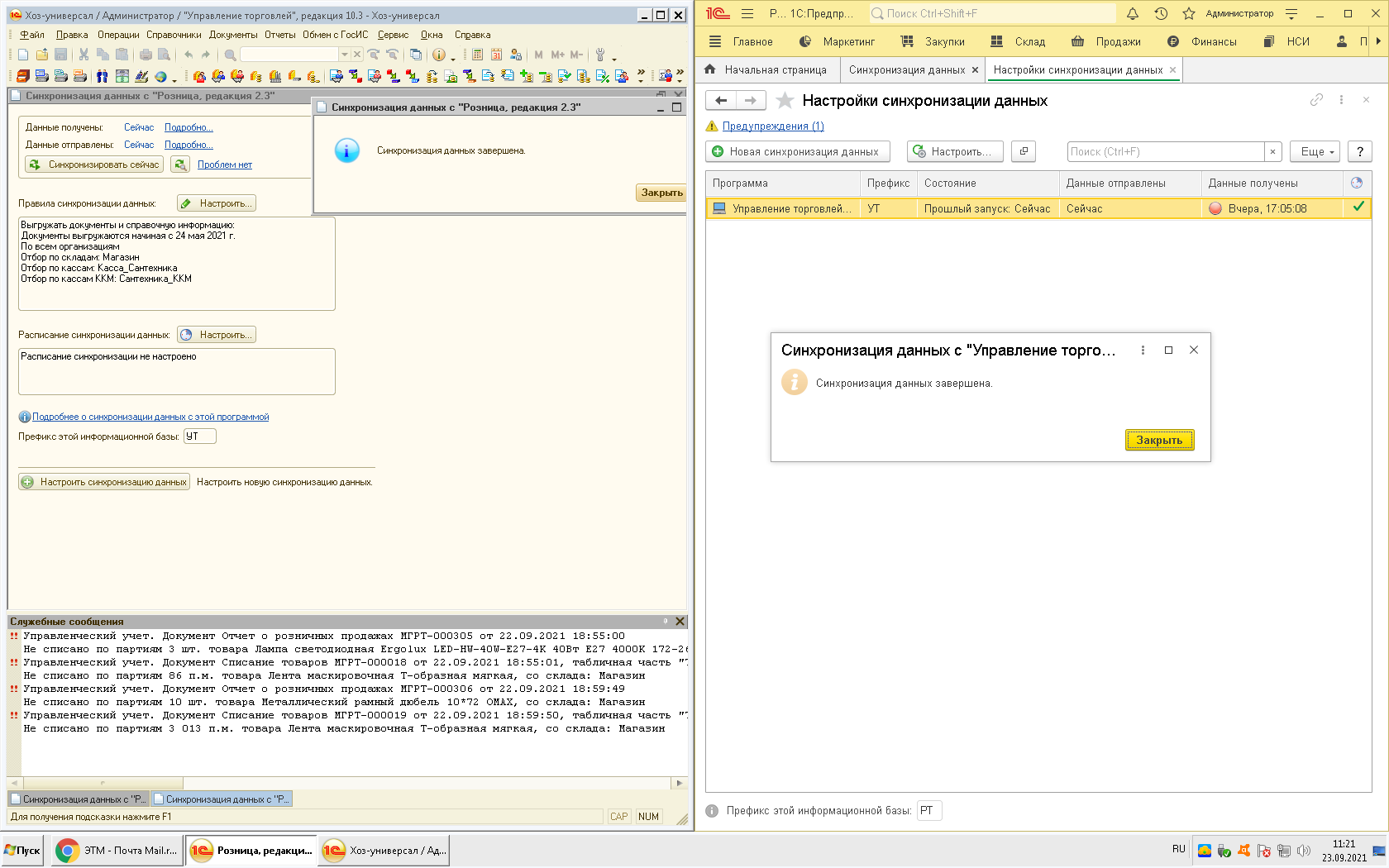The image size is (1389, 868).
Task: Open the calendar icon in left toolbar
Action: click(x=496, y=55)
